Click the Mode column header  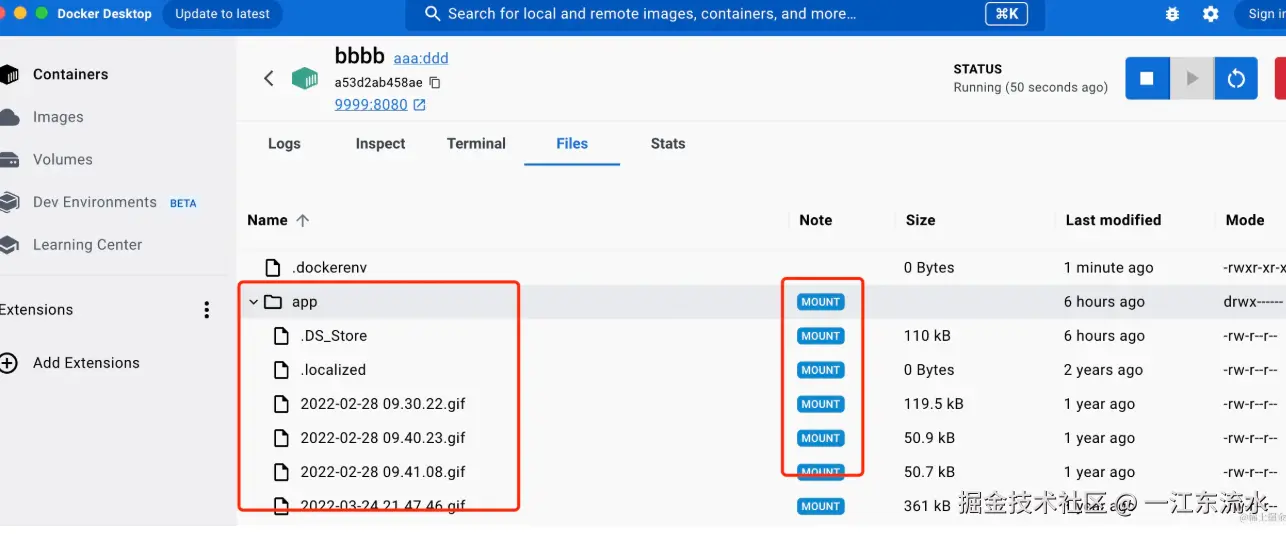tap(1245, 220)
